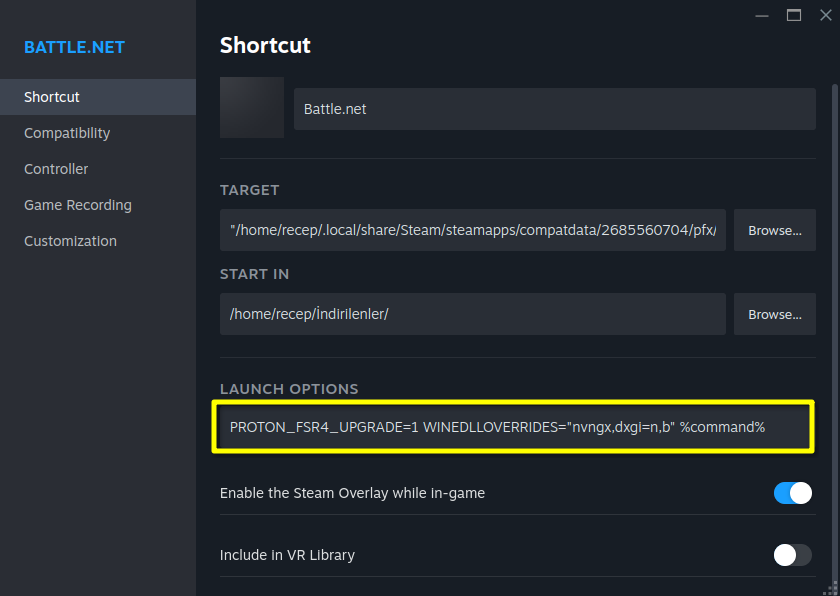The image size is (840, 596).
Task: Open the Controller settings section
Action: point(98,169)
